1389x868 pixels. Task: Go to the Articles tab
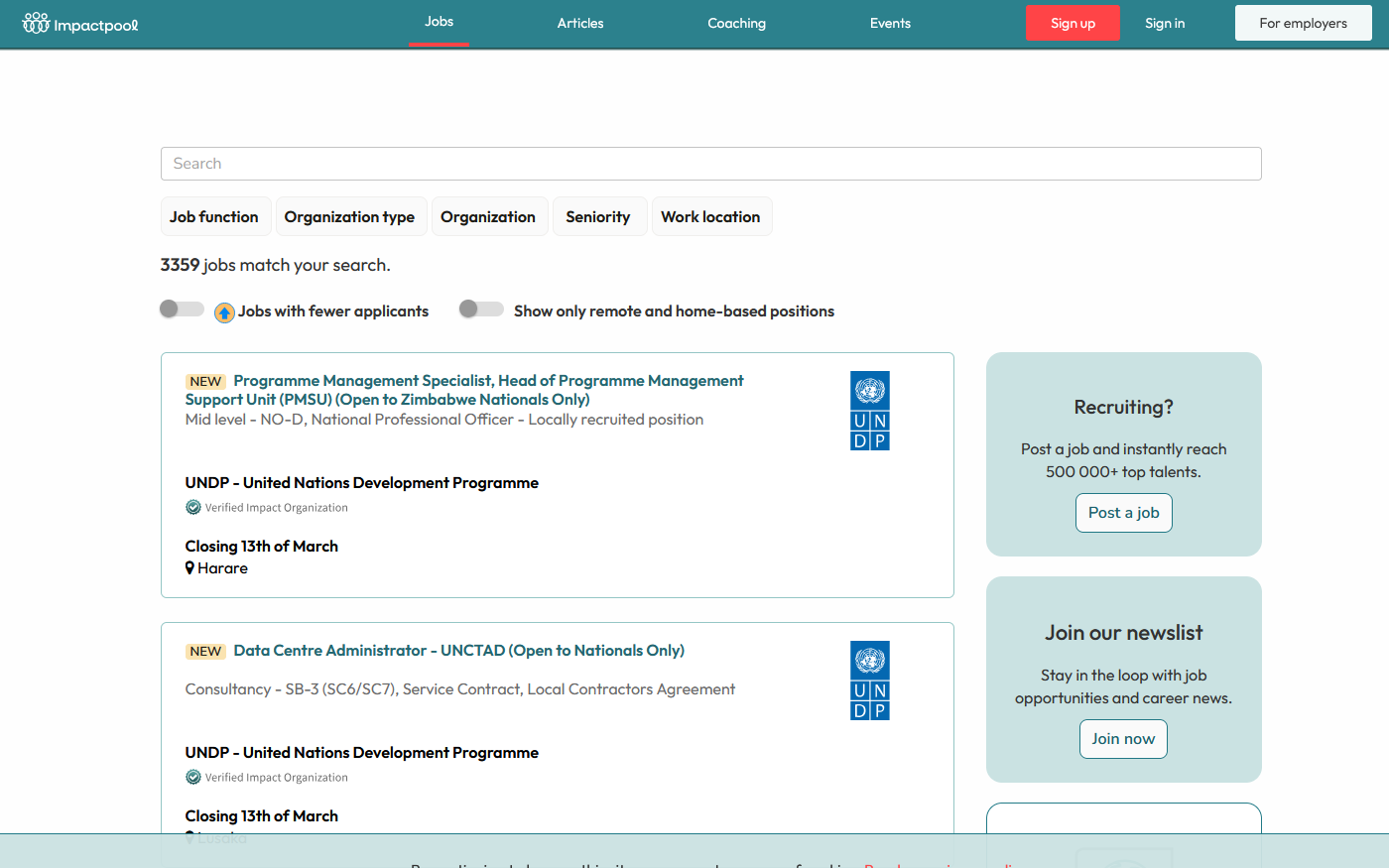point(580,23)
